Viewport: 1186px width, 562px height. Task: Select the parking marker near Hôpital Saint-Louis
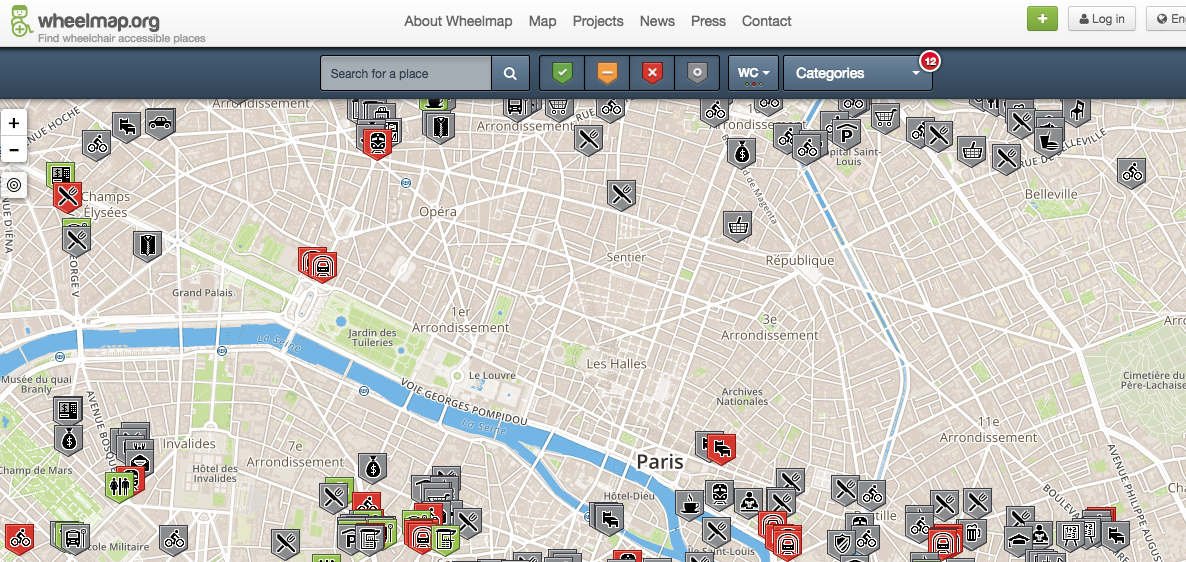coord(846,135)
